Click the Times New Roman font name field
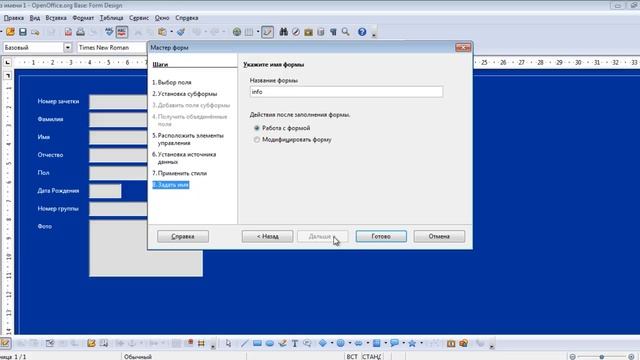The width and height of the screenshot is (640, 360). 112,48
